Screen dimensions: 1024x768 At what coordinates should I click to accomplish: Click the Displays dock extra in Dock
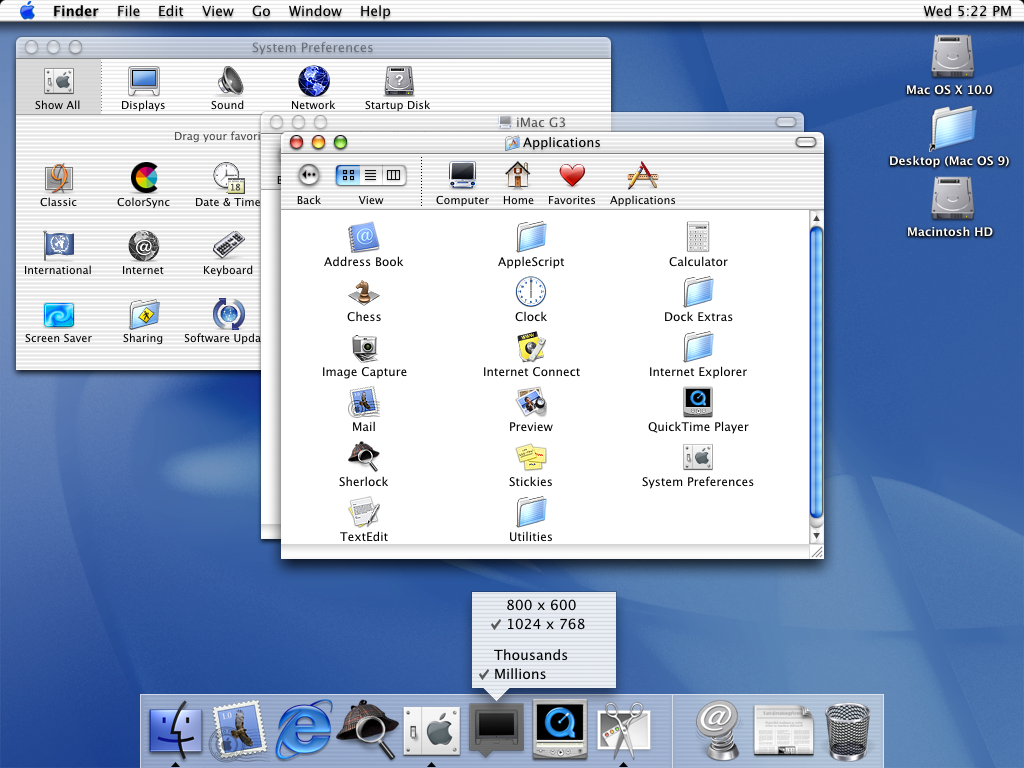click(x=496, y=729)
